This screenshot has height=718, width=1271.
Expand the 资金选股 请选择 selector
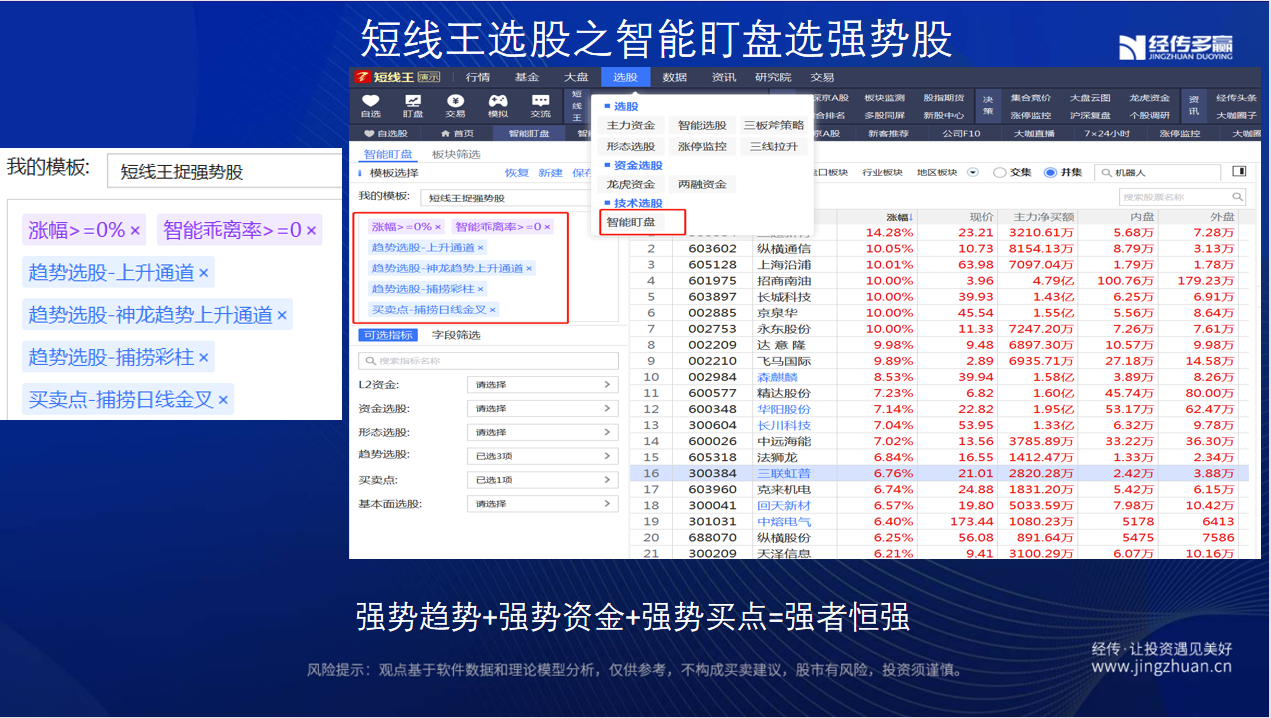(x=542, y=408)
